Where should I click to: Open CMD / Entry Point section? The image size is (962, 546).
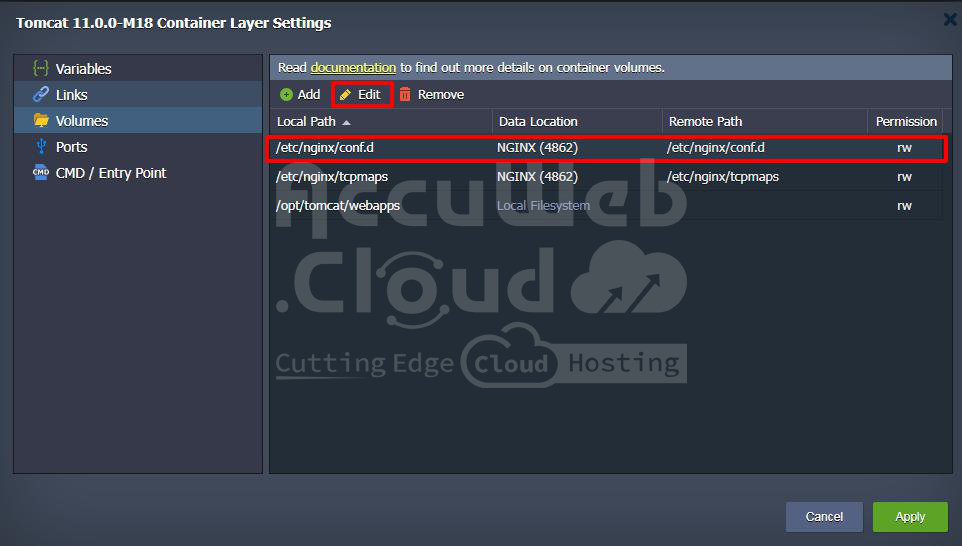(138, 173)
